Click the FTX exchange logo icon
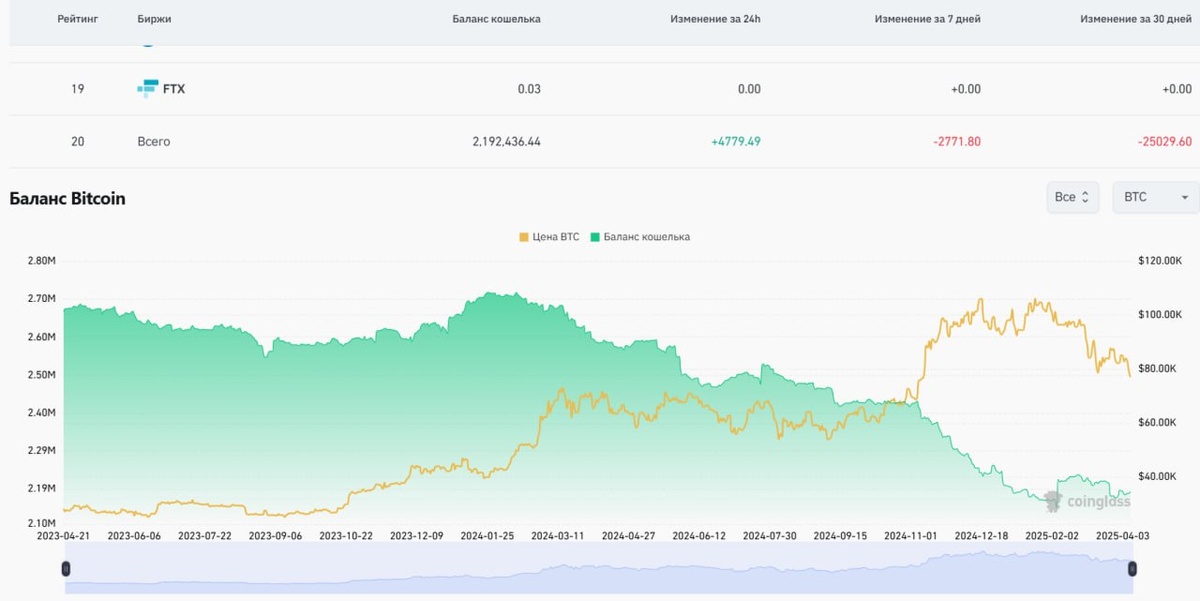 point(147,89)
